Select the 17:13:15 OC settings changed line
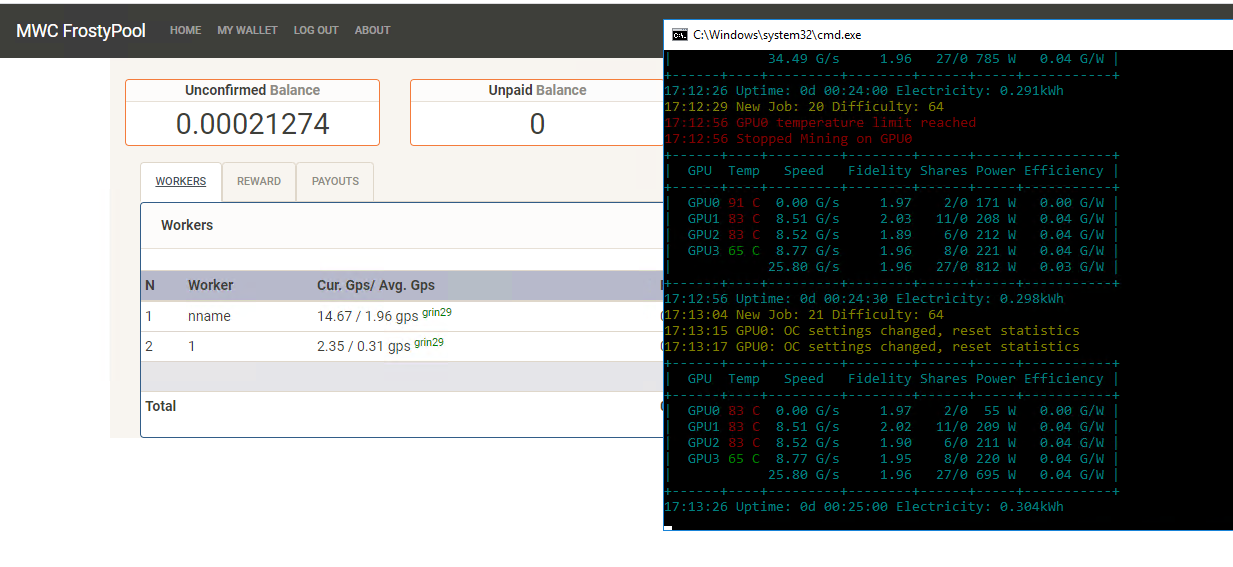This screenshot has height=567, width=1233. tap(872, 331)
